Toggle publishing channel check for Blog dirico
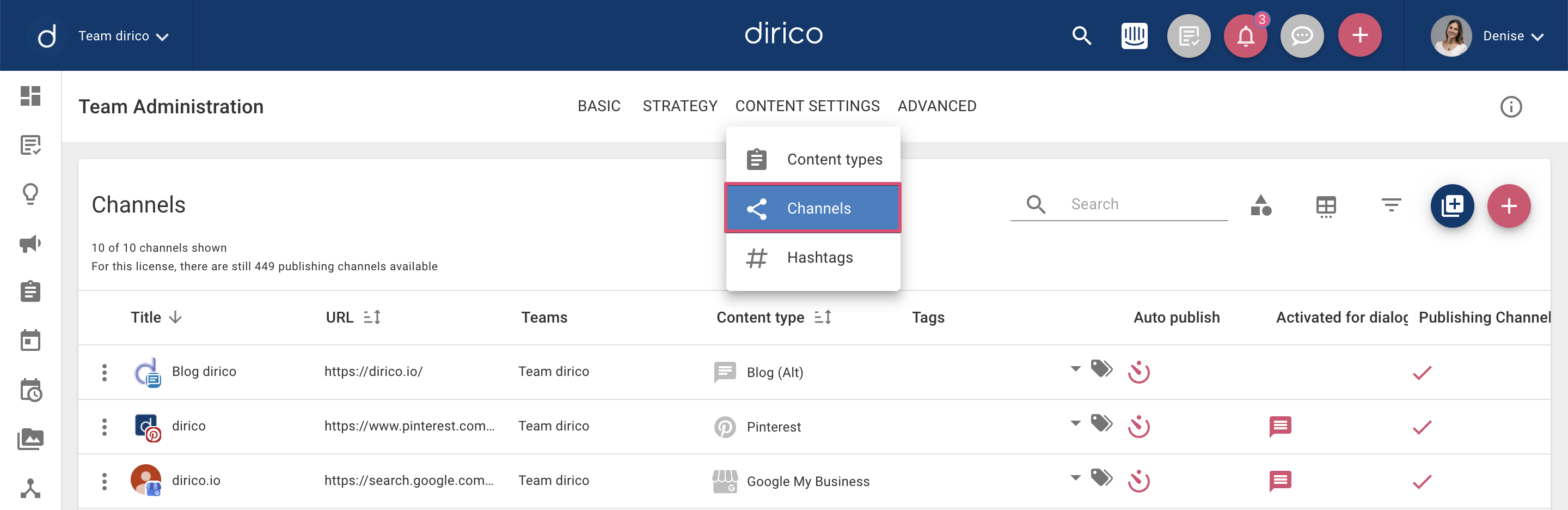 tap(1422, 372)
